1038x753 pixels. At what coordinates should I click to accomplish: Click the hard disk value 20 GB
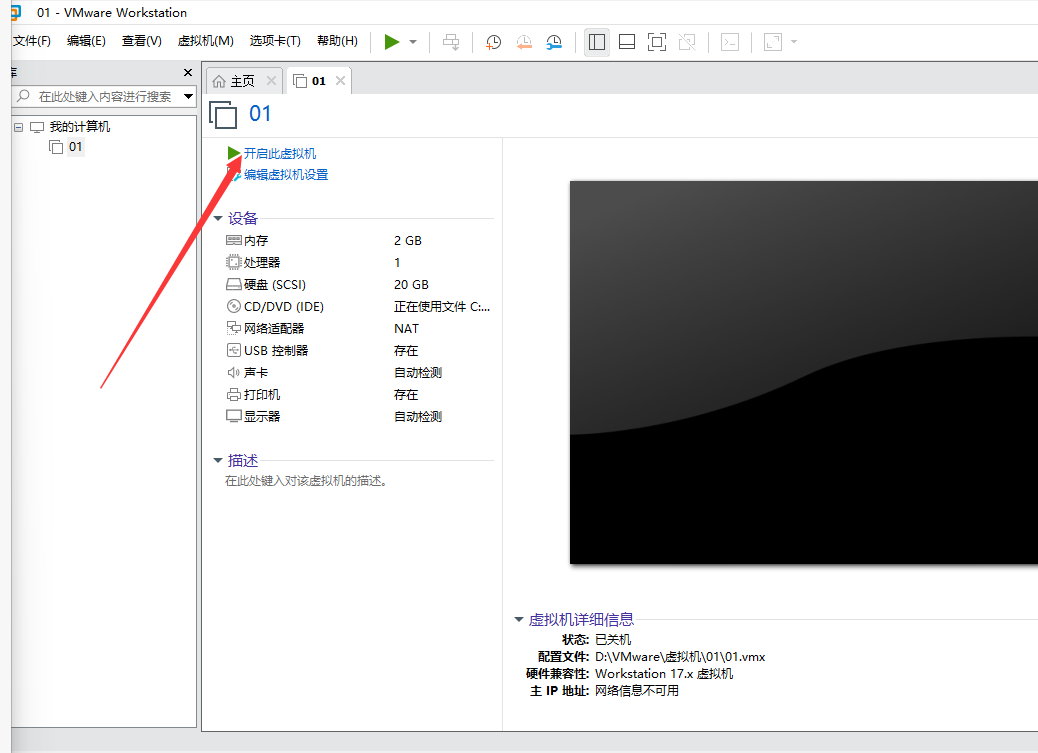[411, 285]
